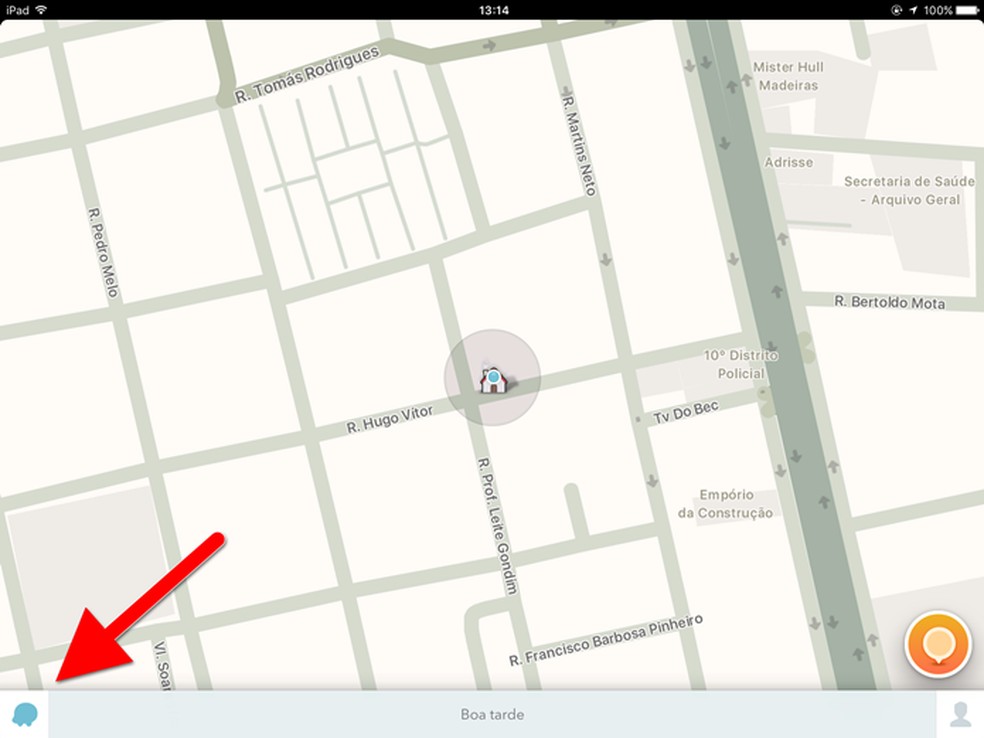Viewport: 984px width, 738px height.
Task: Tap the Boa tarde search bar
Action: (x=493, y=714)
